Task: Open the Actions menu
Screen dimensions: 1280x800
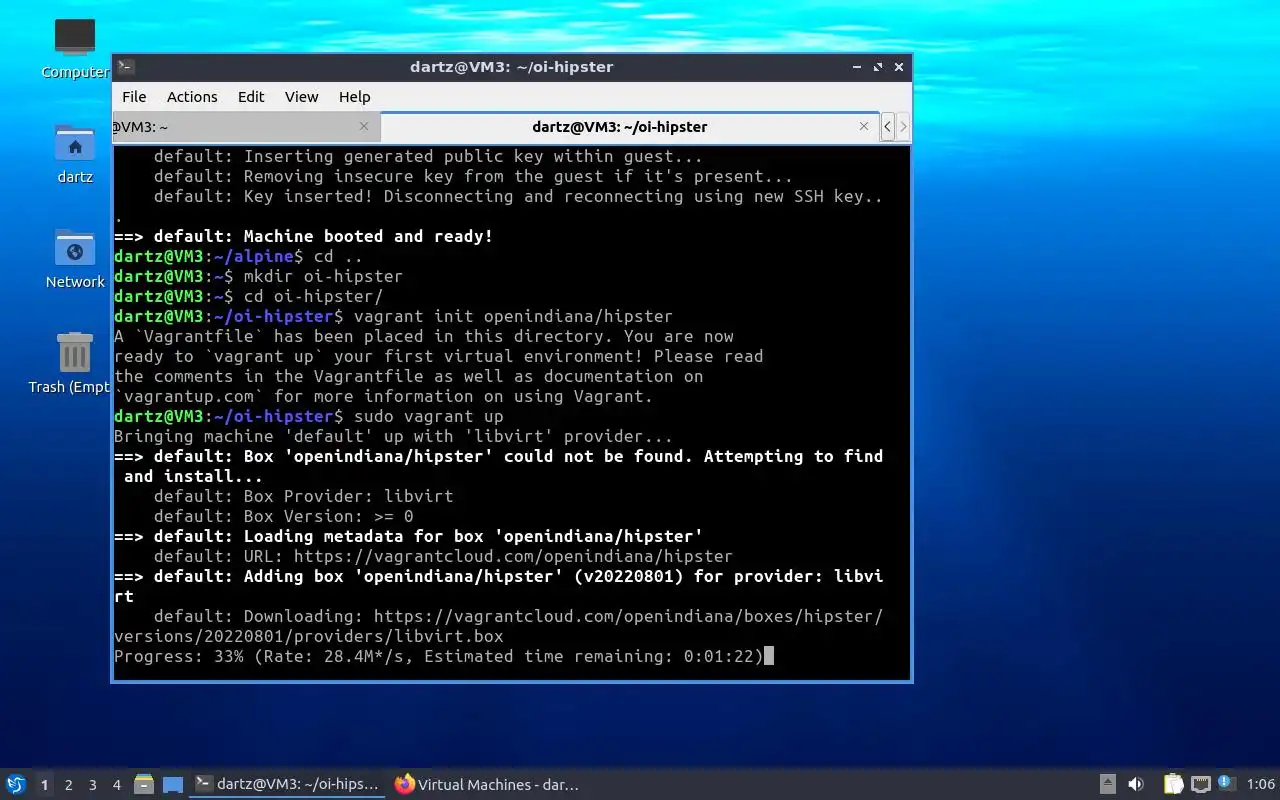Action: click(x=192, y=97)
